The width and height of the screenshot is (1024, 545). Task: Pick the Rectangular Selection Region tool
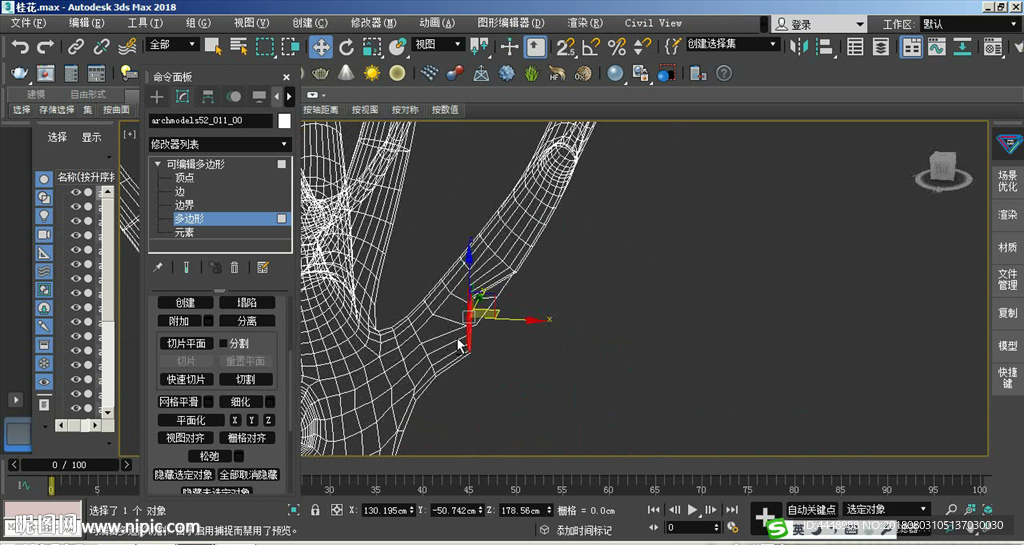tap(264, 46)
